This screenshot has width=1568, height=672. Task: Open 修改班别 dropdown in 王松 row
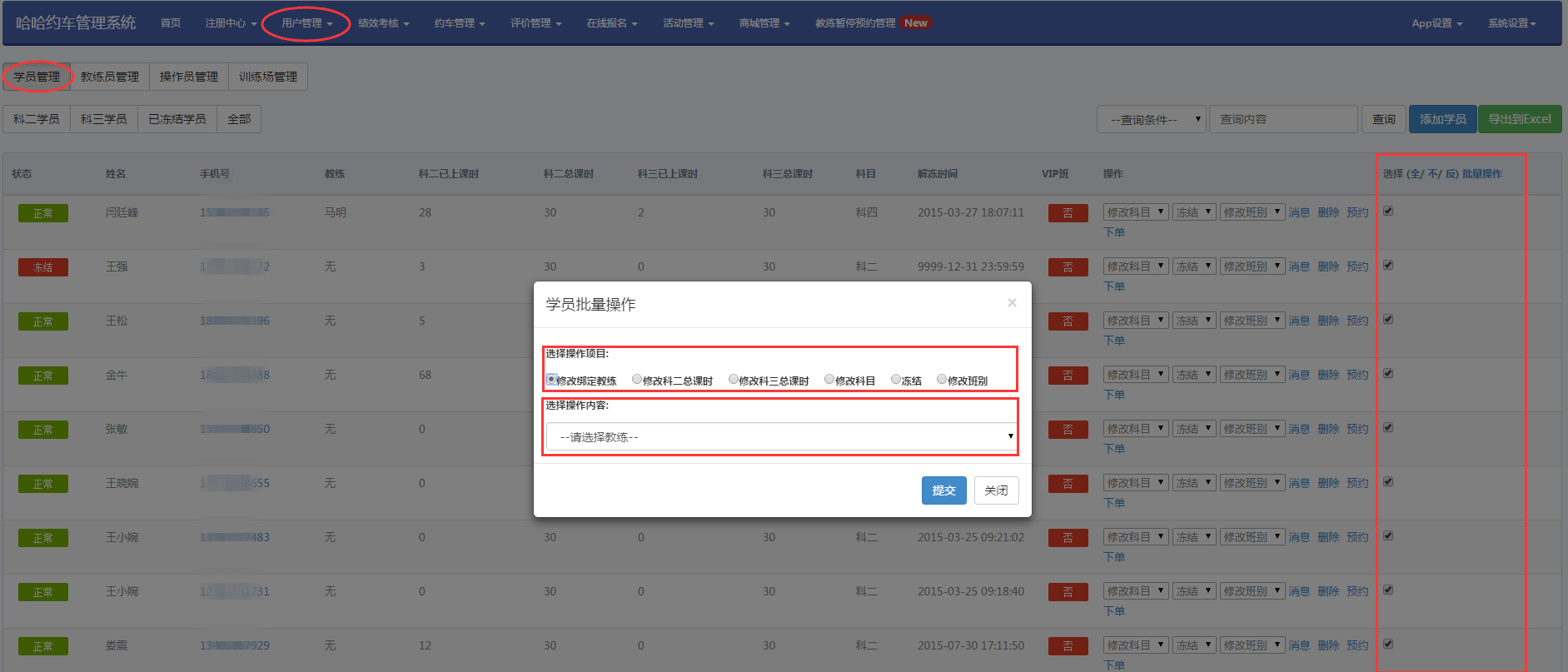point(1252,321)
